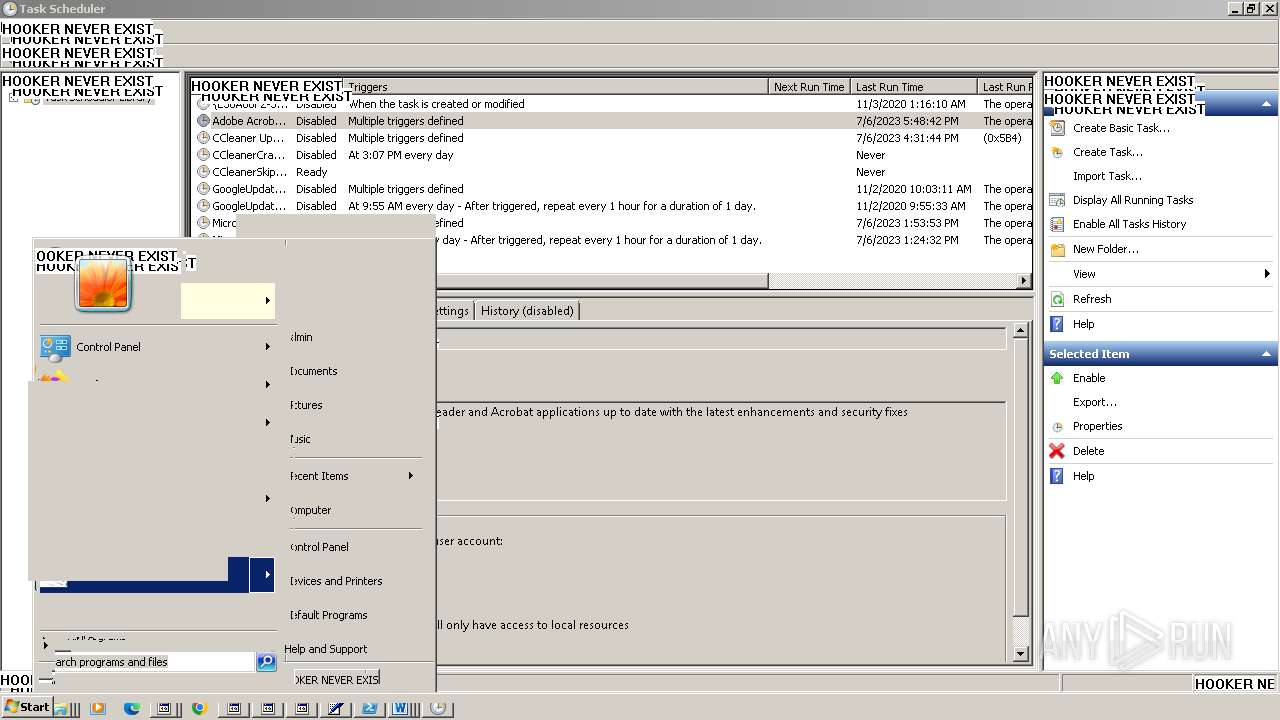Switch to the History (disabled) tab

pos(527,311)
